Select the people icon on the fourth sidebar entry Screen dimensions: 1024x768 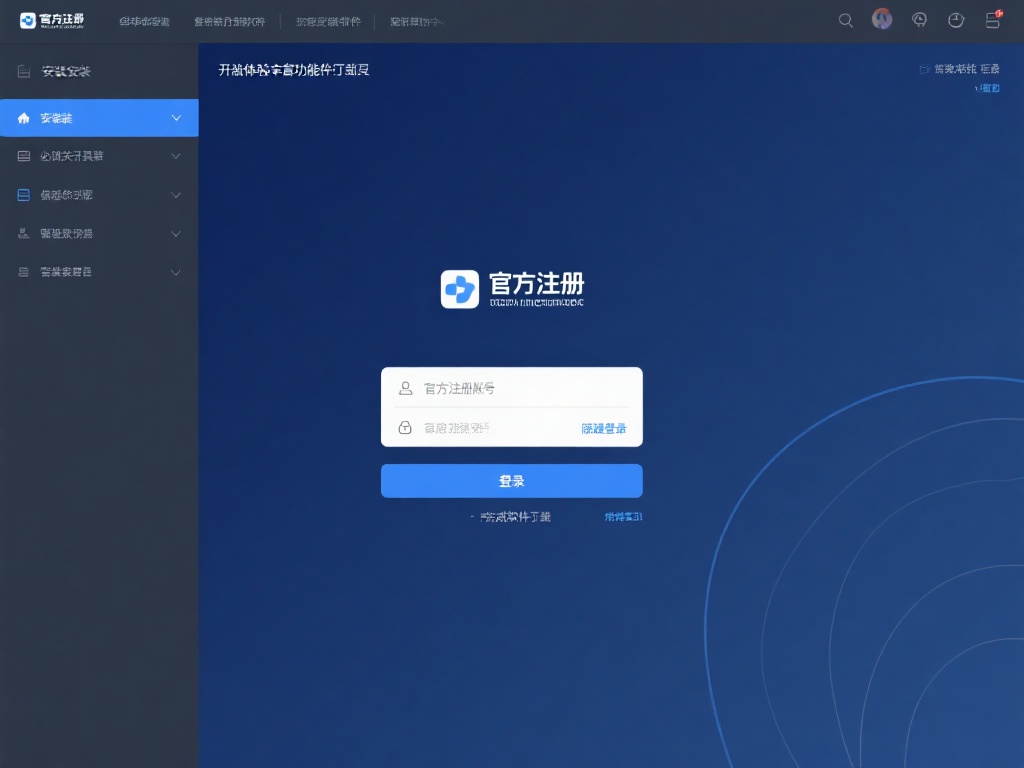(22, 233)
